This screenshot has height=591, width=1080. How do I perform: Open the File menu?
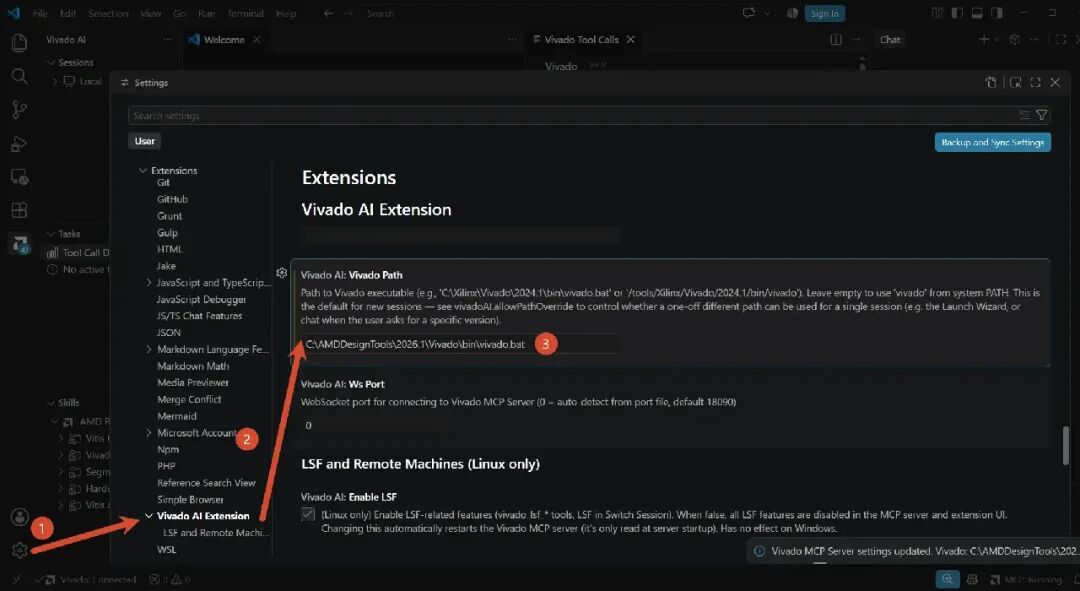[x=40, y=13]
